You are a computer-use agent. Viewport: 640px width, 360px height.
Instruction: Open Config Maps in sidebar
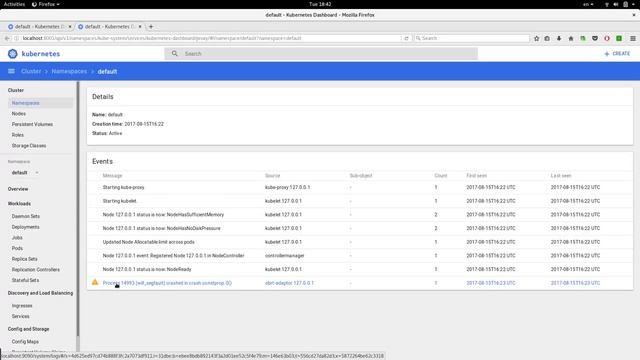click(25, 341)
